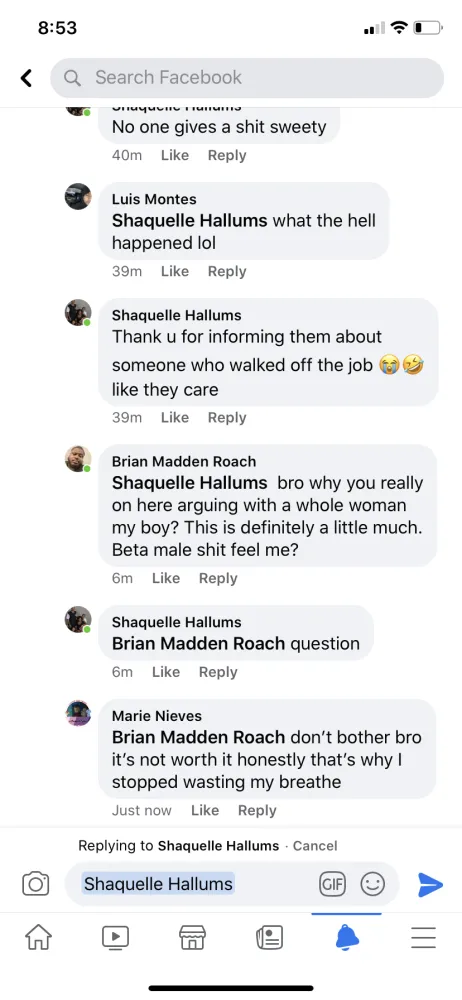Open the Watch video tab icon
Screen dimensions: 462x1000
pyautogui.click(x=116, y=937)
